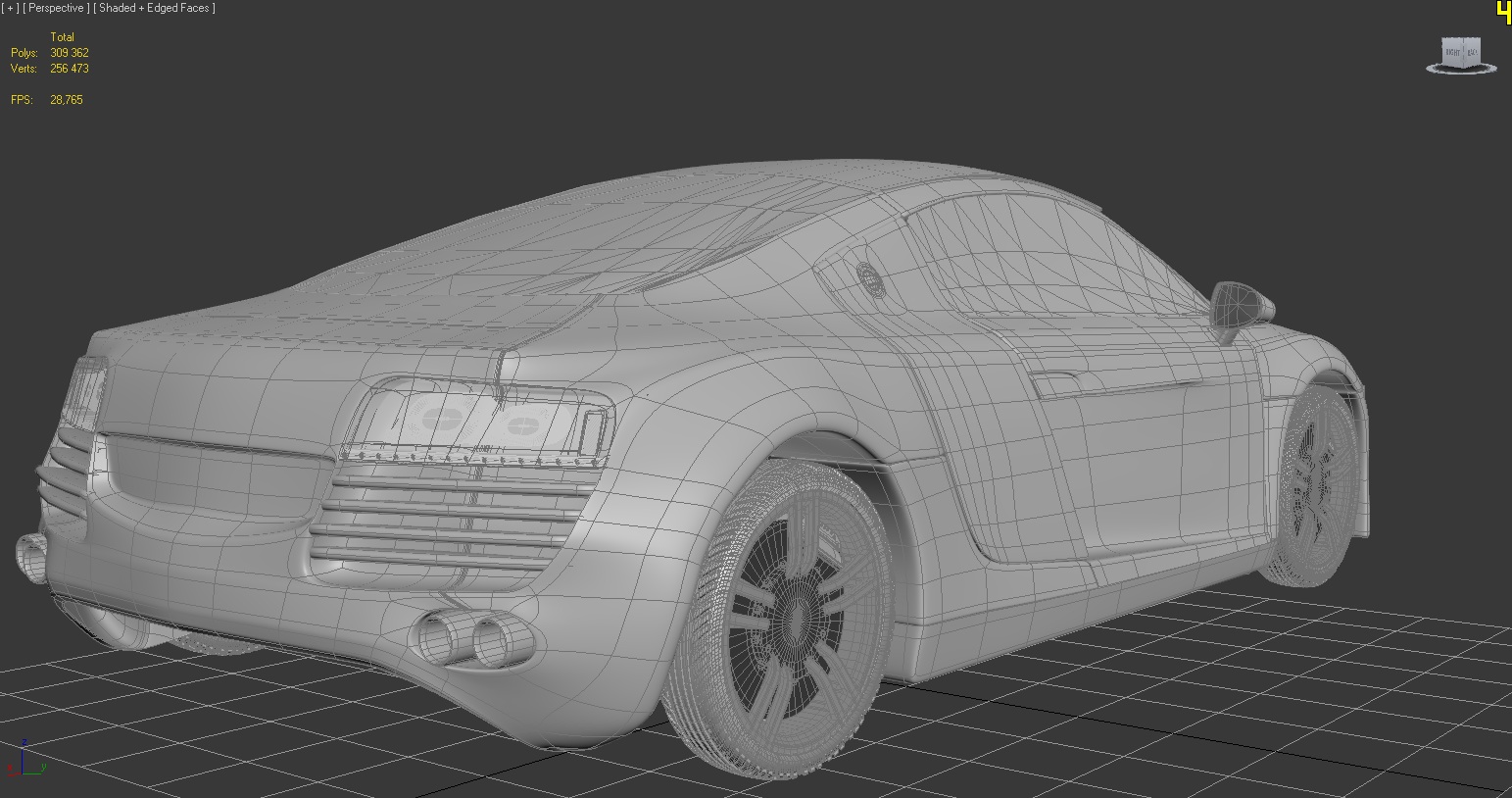Open the Perspective point-of-view viewport menu
1512x798 pixels.
[x=55, y=8]
